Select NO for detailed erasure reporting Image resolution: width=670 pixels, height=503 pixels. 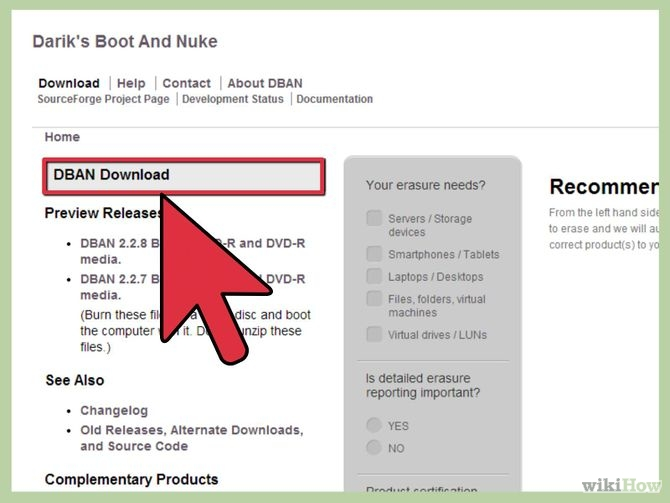pyautogui.click(x=374, y=447)
